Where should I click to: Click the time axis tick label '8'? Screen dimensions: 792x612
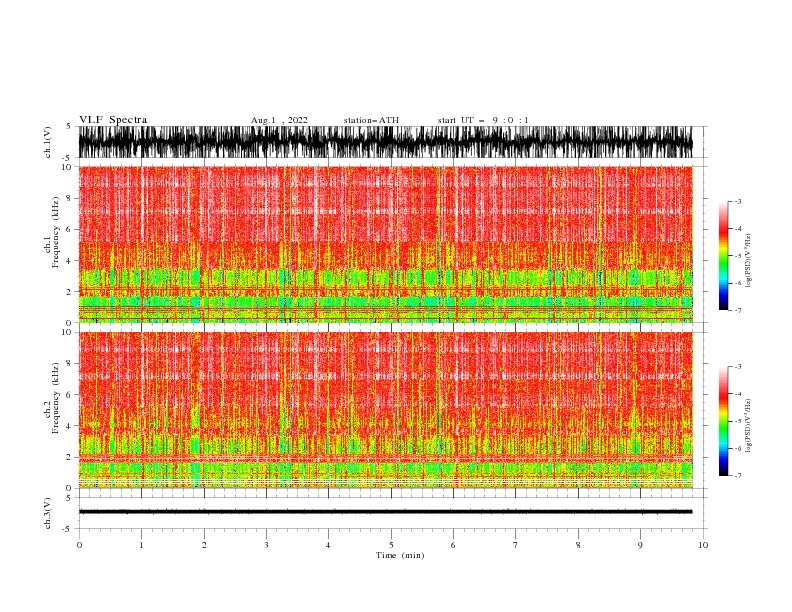point(578,545)
